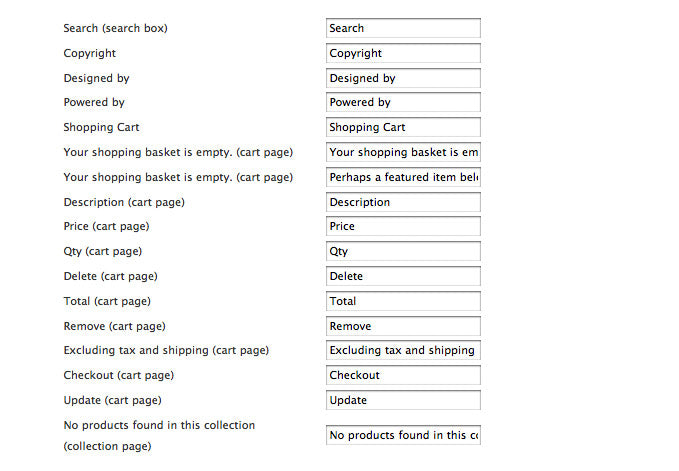Click the Total (cart page) input field
This screenshot has height=471, width=679.
[x=403, y=301]
